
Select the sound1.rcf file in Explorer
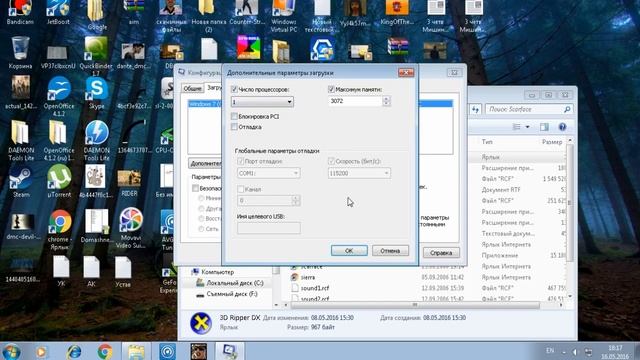point(315,288)
